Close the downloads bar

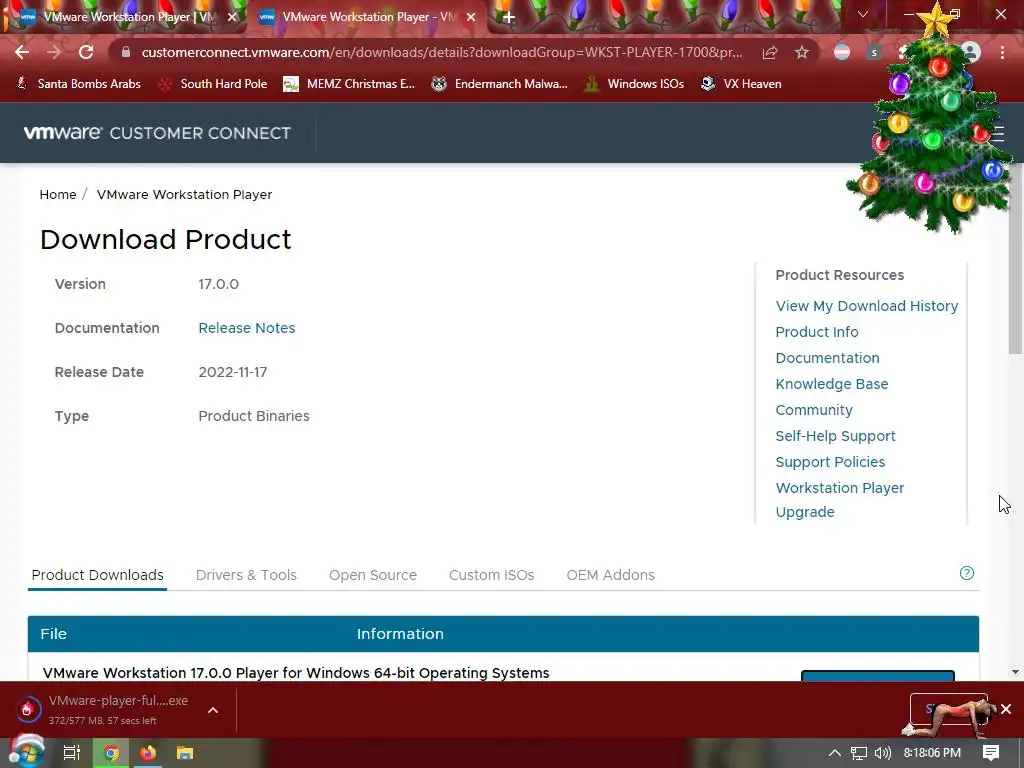pyautogui.click(x=1006, y=709)
